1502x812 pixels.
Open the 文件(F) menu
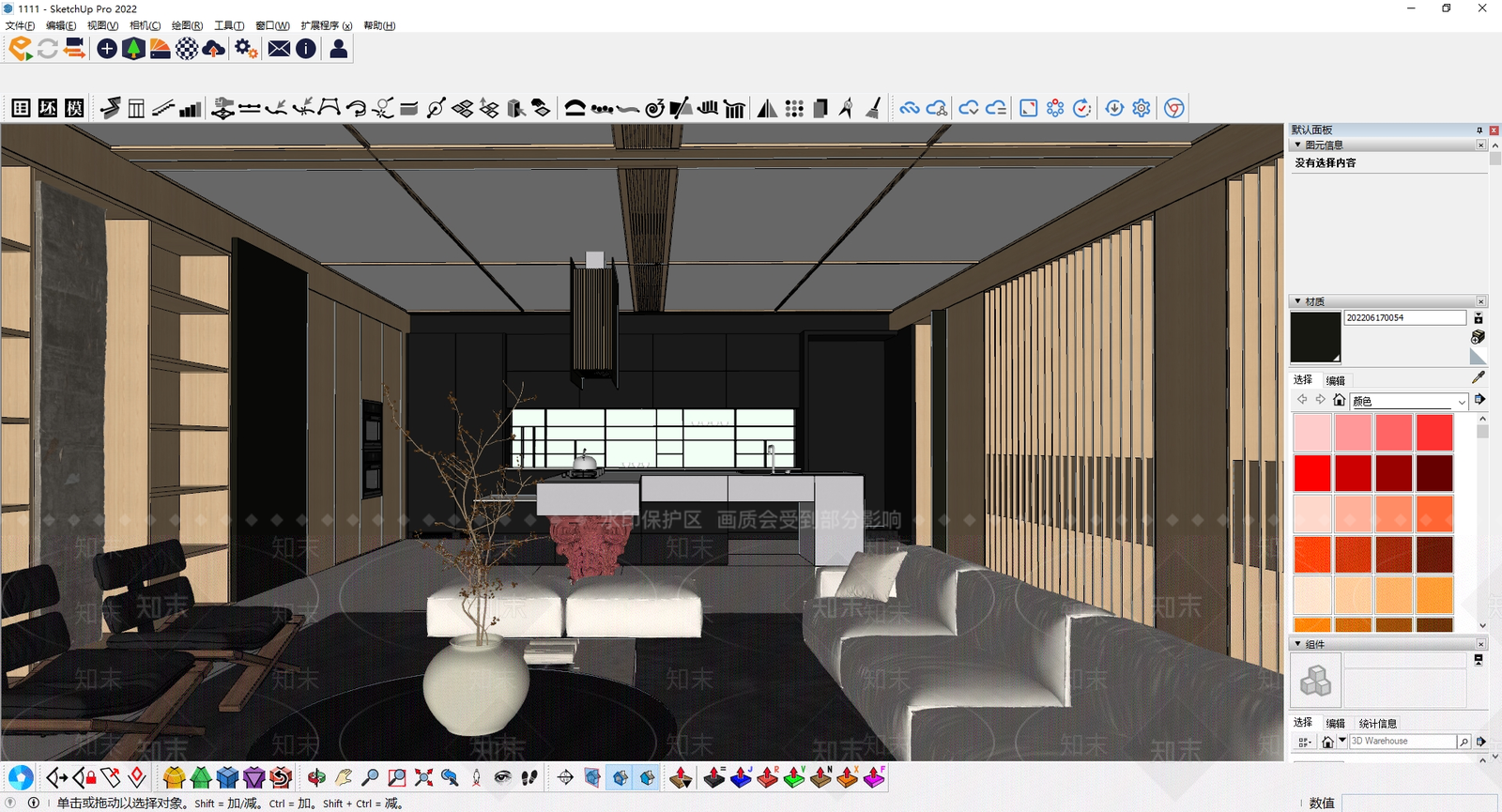coord(20,25)
